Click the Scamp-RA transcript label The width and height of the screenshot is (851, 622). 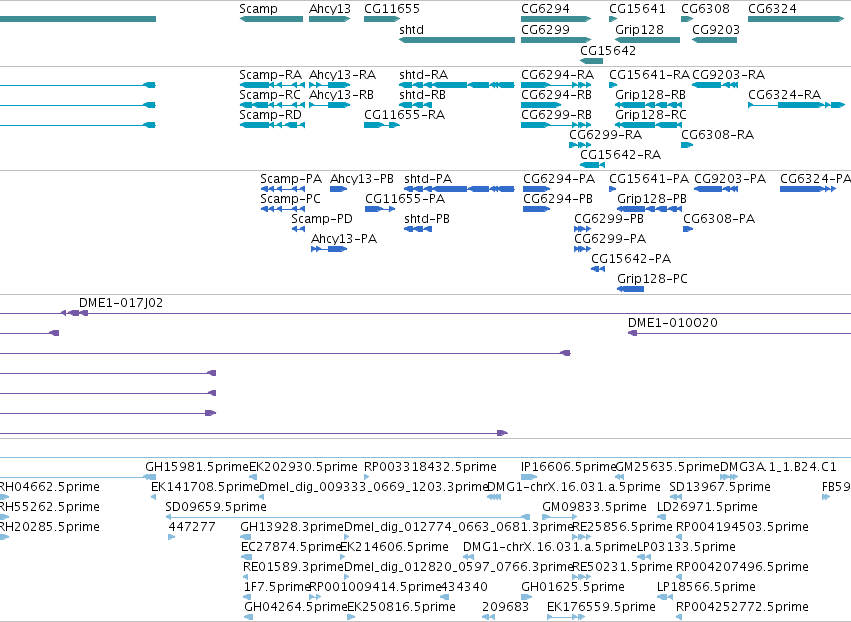(x=270, y=74)
